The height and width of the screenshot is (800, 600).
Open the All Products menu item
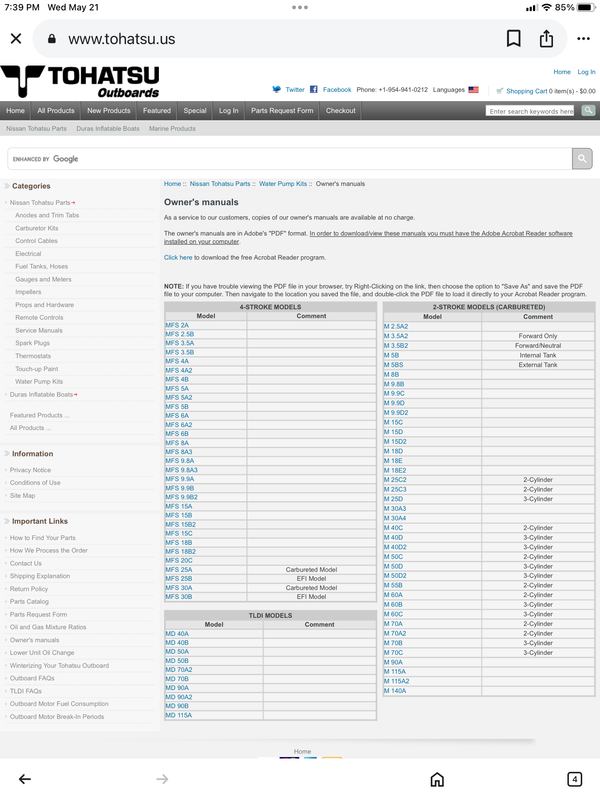pos(56,110)
